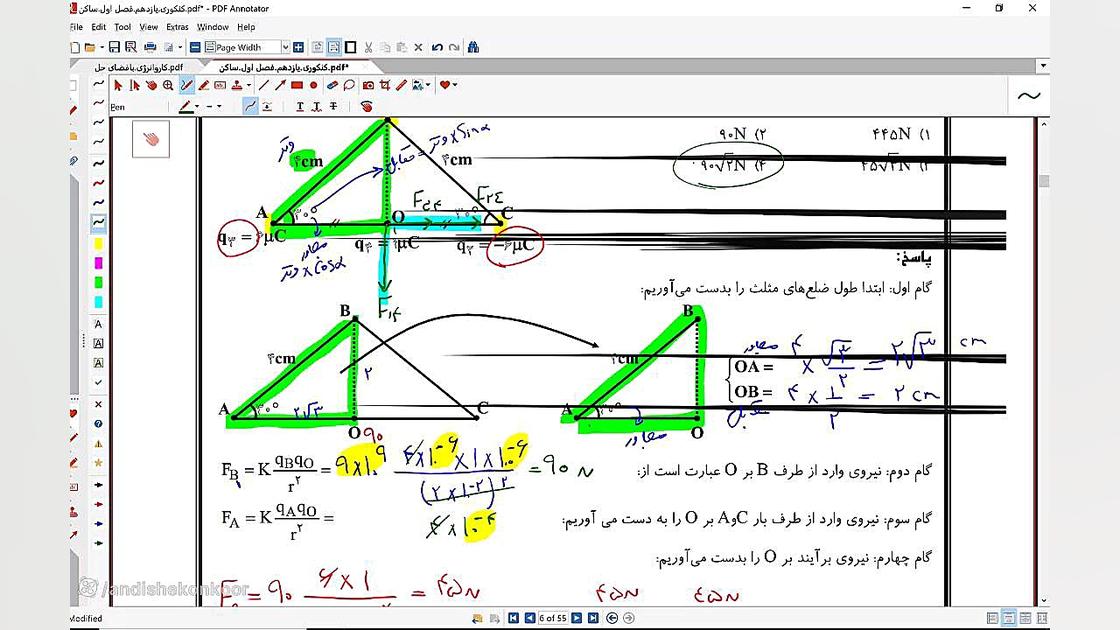The image size is (1120, 630).
Task: Open the Tool menu
Action: pos(123,27)
